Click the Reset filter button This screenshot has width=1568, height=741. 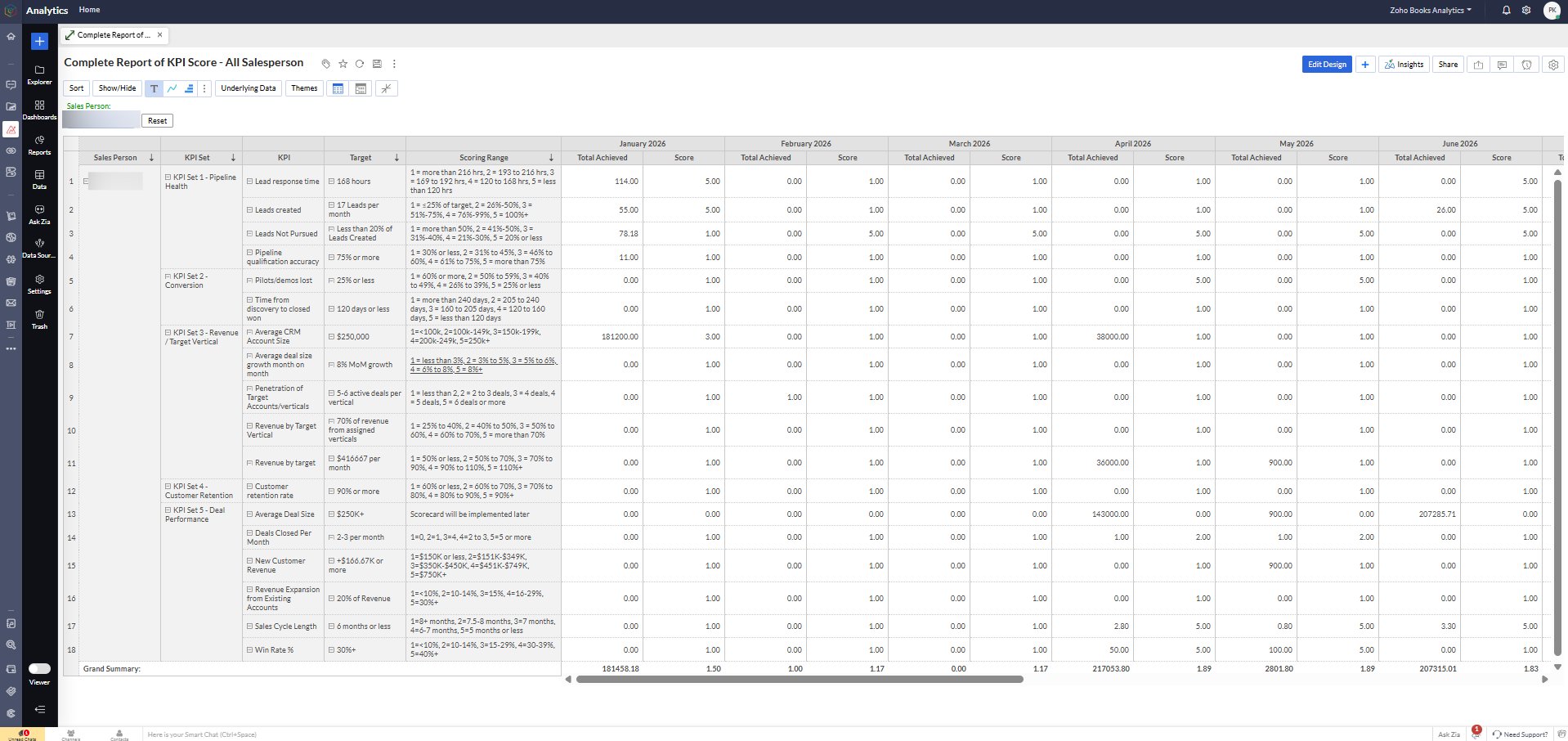(158, 120)
